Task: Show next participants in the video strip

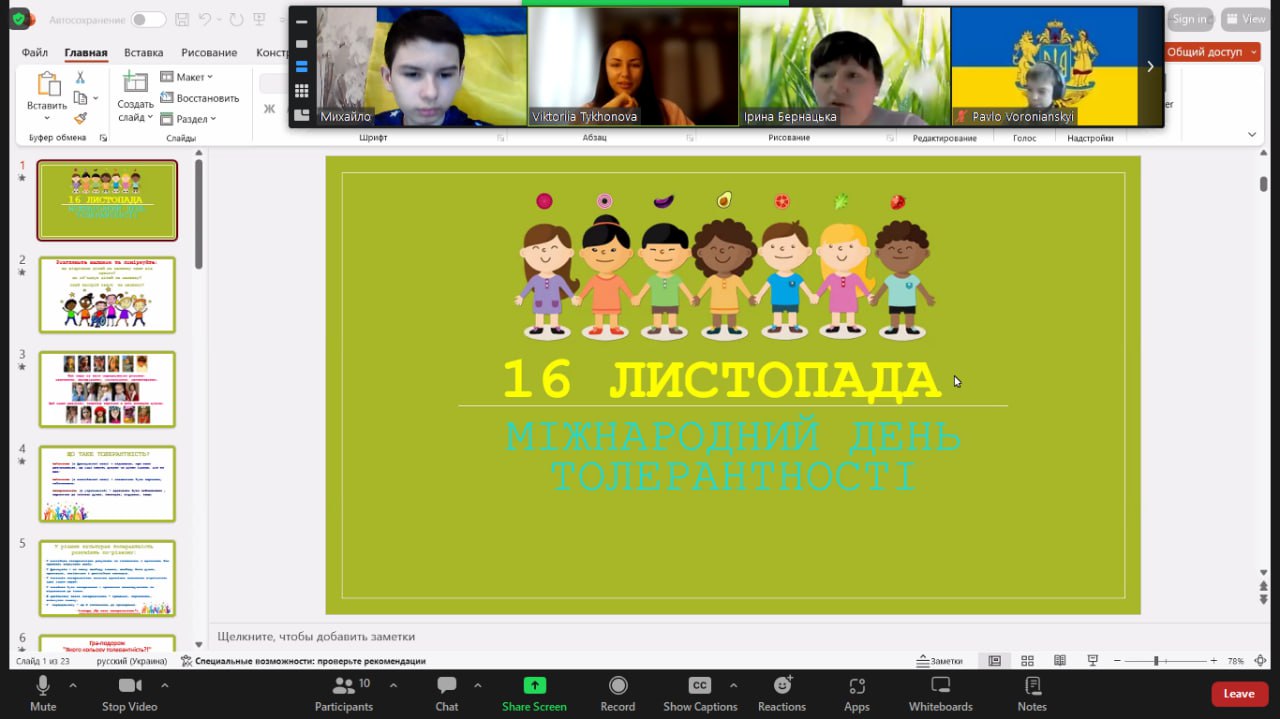Action: [1150, 67]
